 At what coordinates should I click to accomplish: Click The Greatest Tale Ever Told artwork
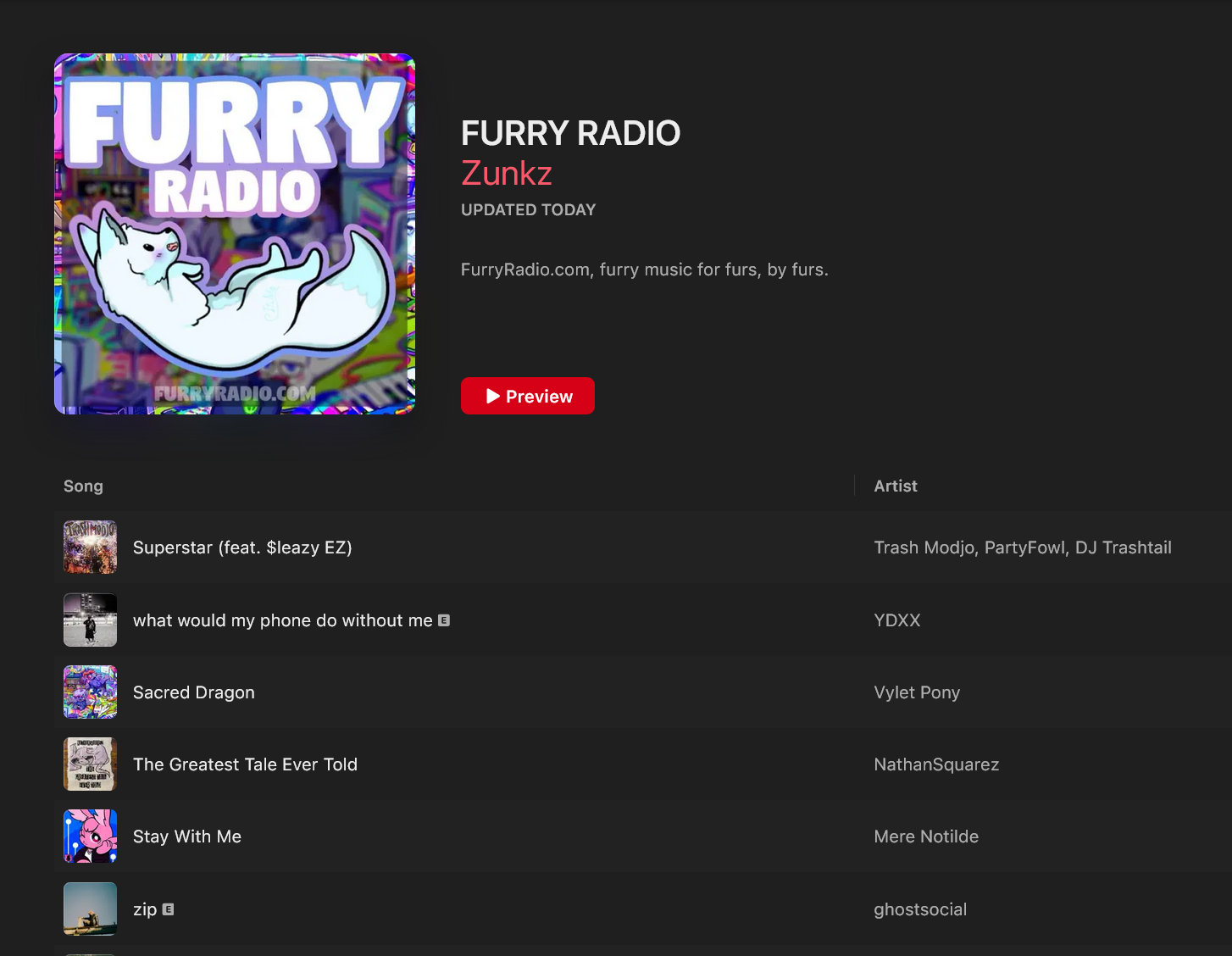pyautogui.click(x=90, y=764)
